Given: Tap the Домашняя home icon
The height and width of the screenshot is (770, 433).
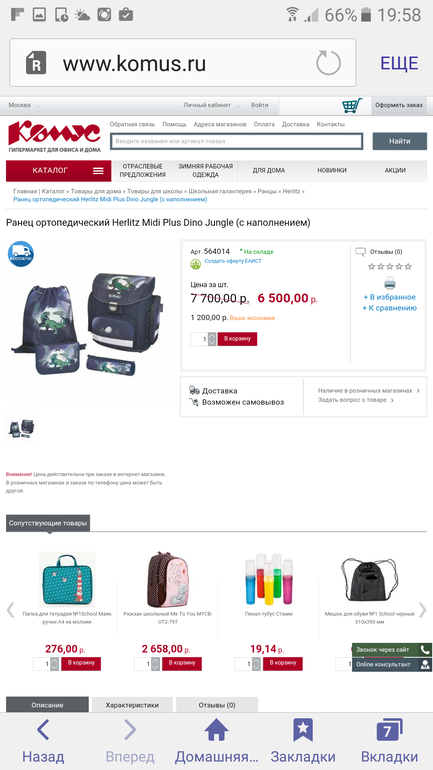Looking at the screenshot, I should click(x=216, y=730).
